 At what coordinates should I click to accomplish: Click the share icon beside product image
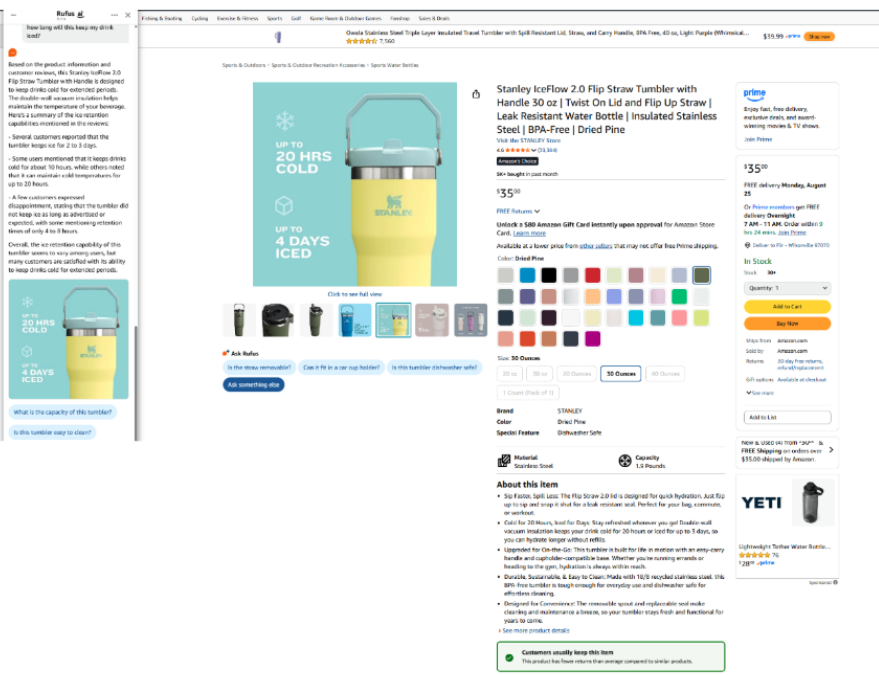click(476, 94)
